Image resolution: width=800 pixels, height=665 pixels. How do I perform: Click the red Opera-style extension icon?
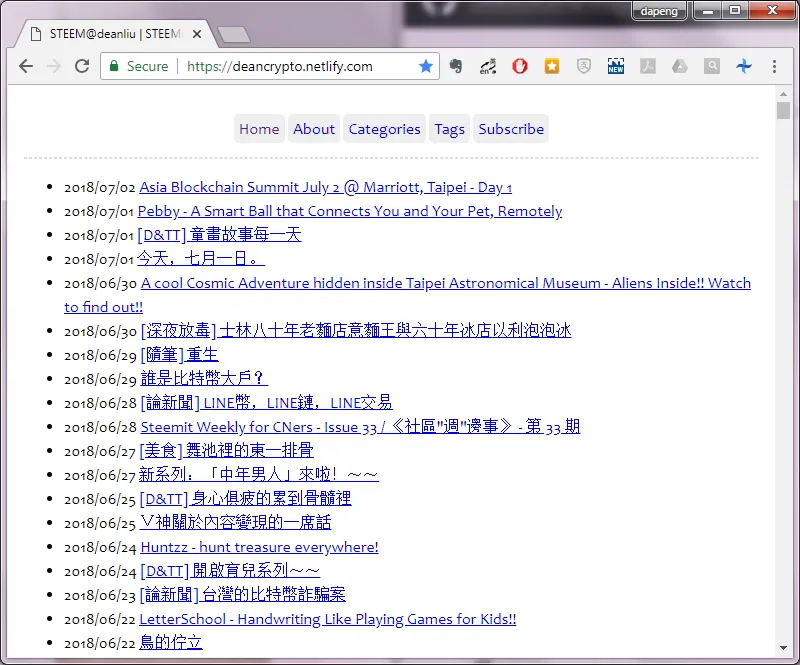519,66
